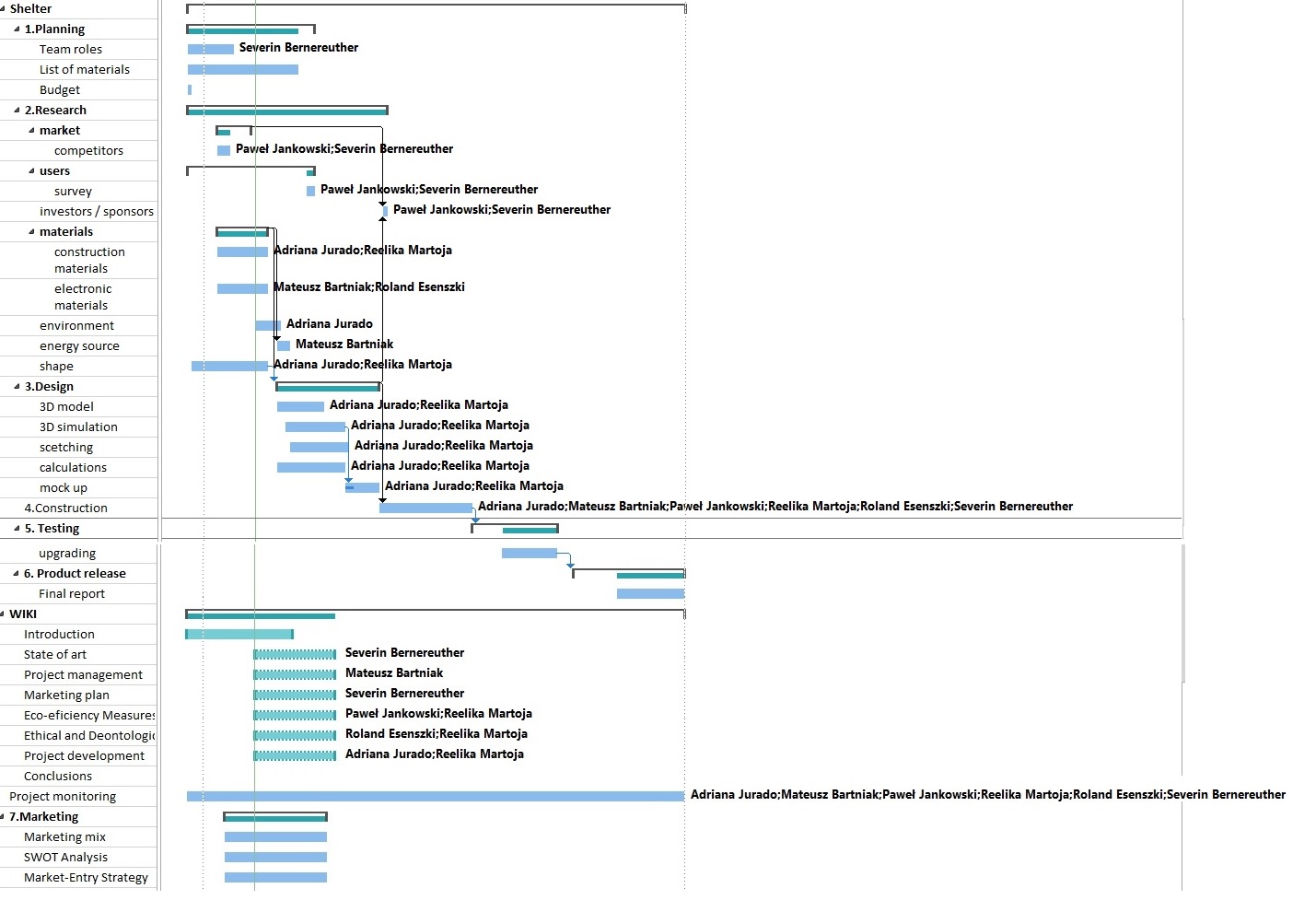1316x900 pixels.
Task: Collapse the 2.Research group triangle
Action: pos(17,111)
